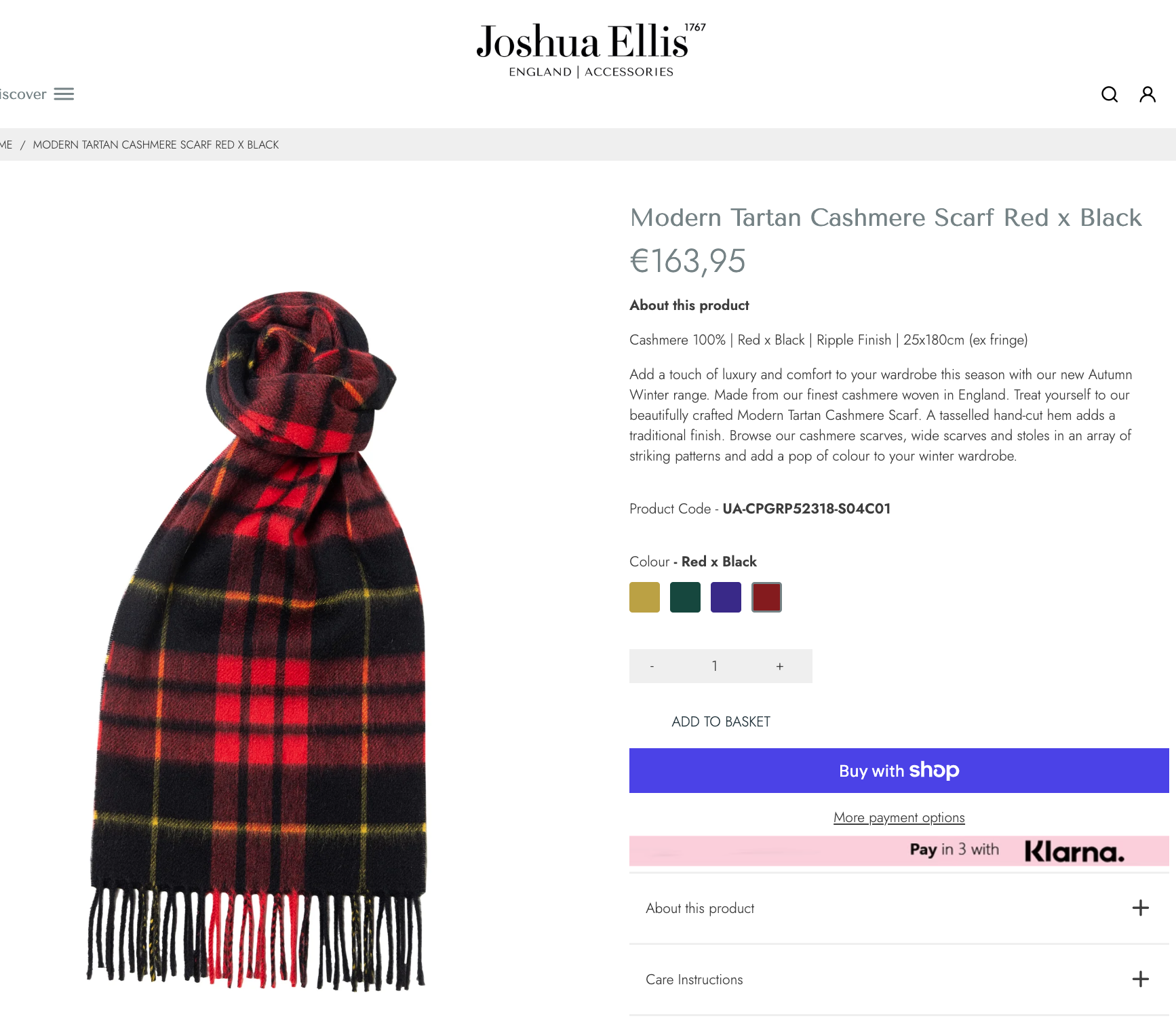Screen dimensions: 1176x1027
Task: Click the quantity input field
Action: pyautogui.click(x=714, y=666)
